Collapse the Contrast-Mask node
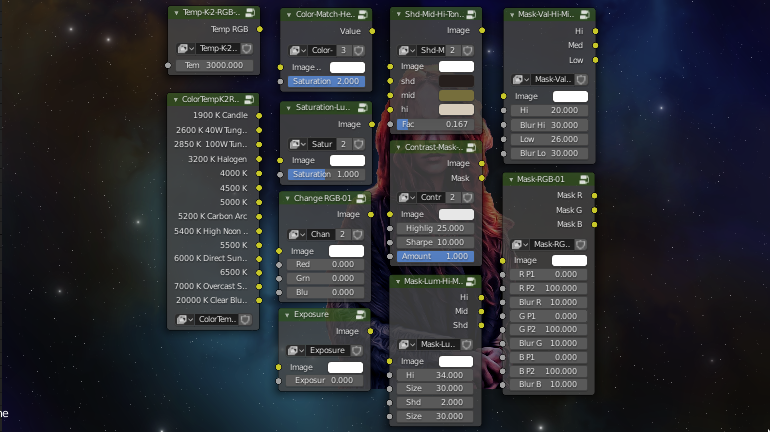The width and height of the screenshot is (770, 432). 398,147
